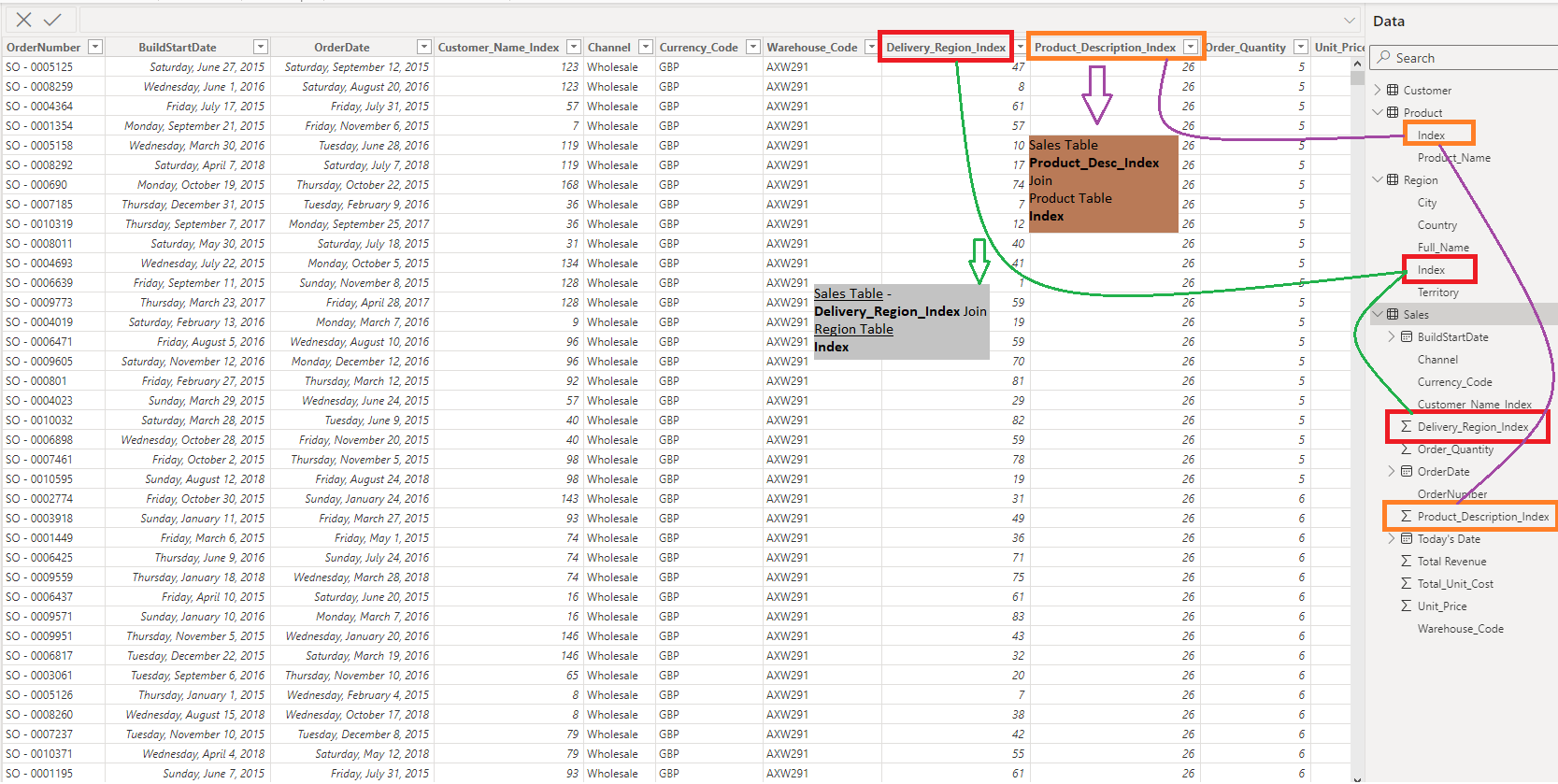
Task: Click the table's vertical scrollbar thumb
Action: [x=1357, y=78]
